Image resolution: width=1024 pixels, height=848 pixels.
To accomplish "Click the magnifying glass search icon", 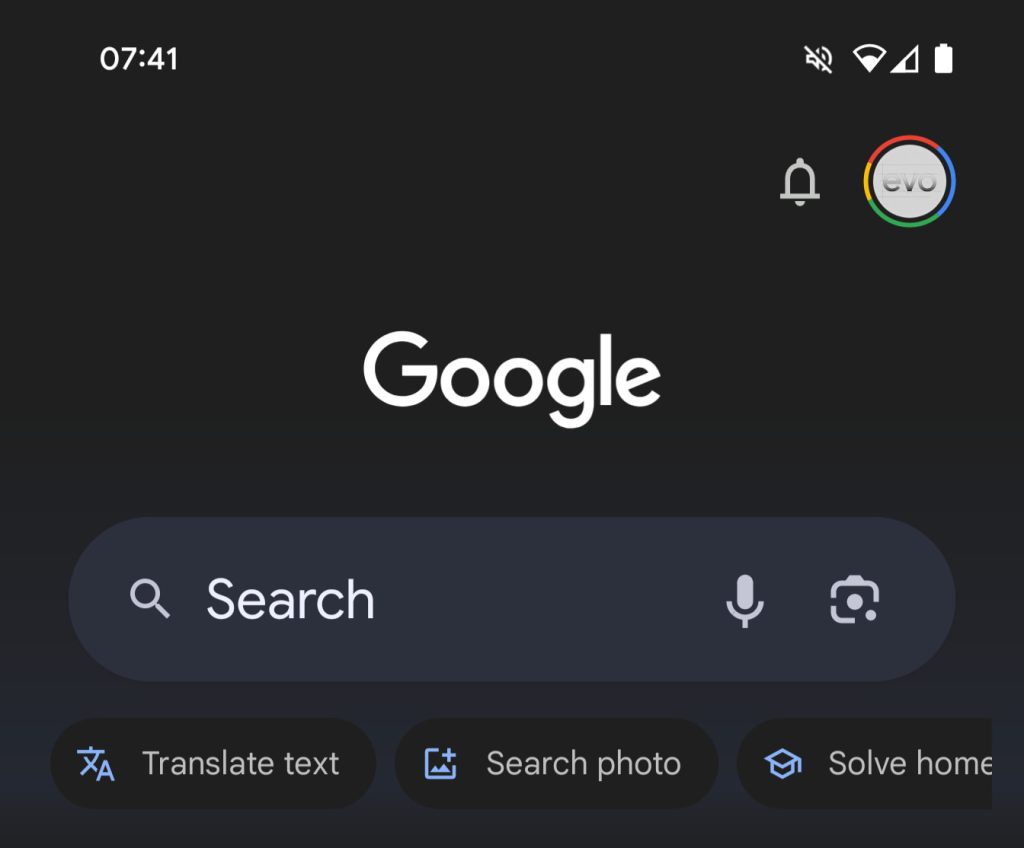I will [150, 599].
